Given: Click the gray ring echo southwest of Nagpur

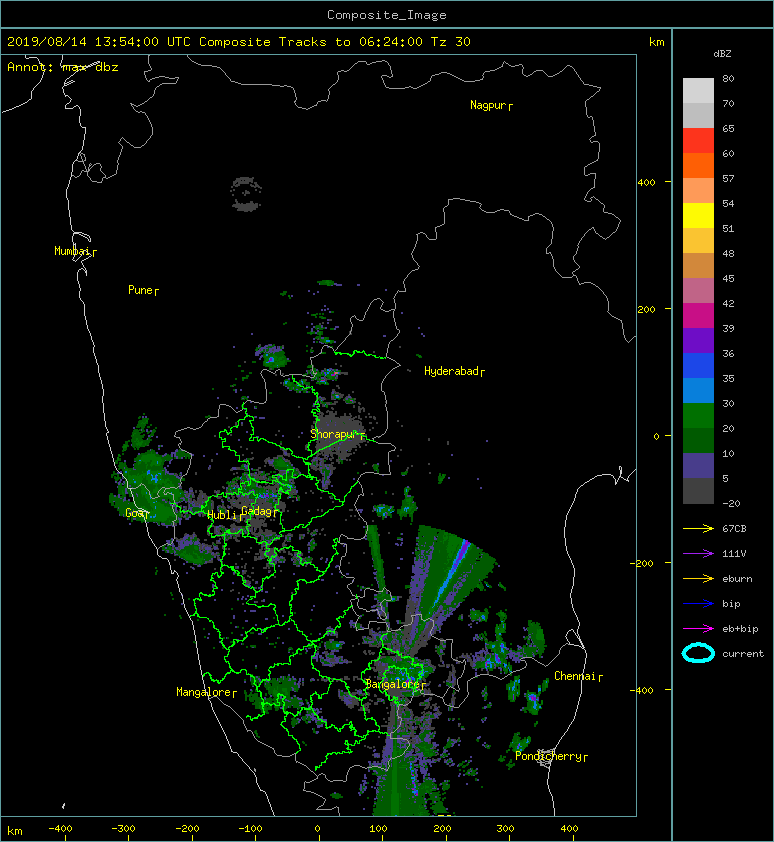Looking at the screenshot, I should [246, 194].
